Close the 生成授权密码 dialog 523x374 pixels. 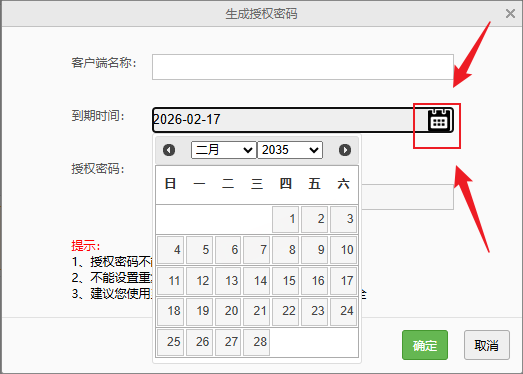click(x=510, y=14)
